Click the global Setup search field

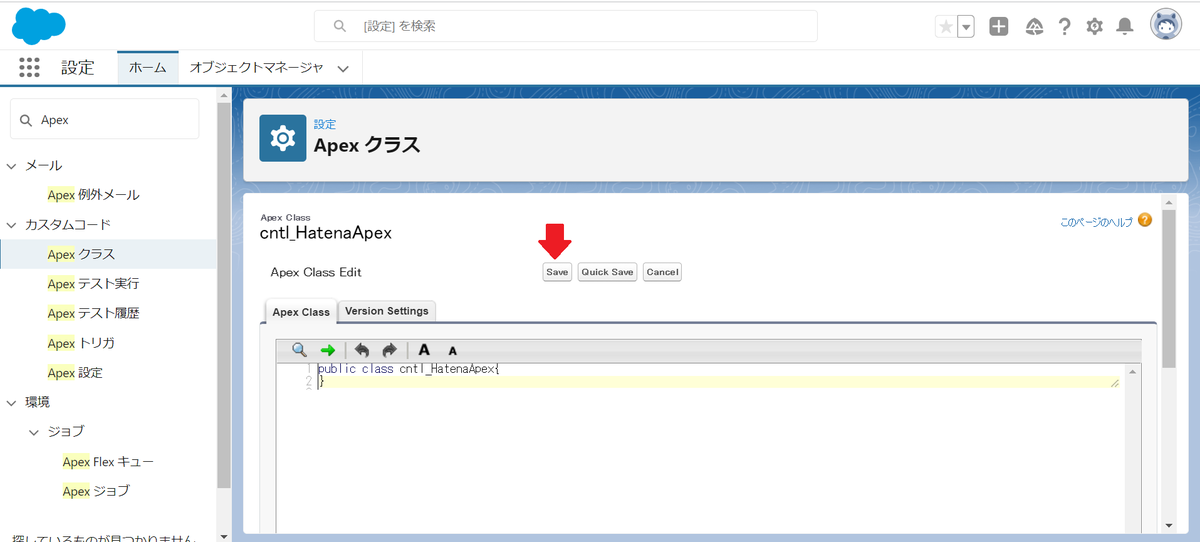click(566, 26)
